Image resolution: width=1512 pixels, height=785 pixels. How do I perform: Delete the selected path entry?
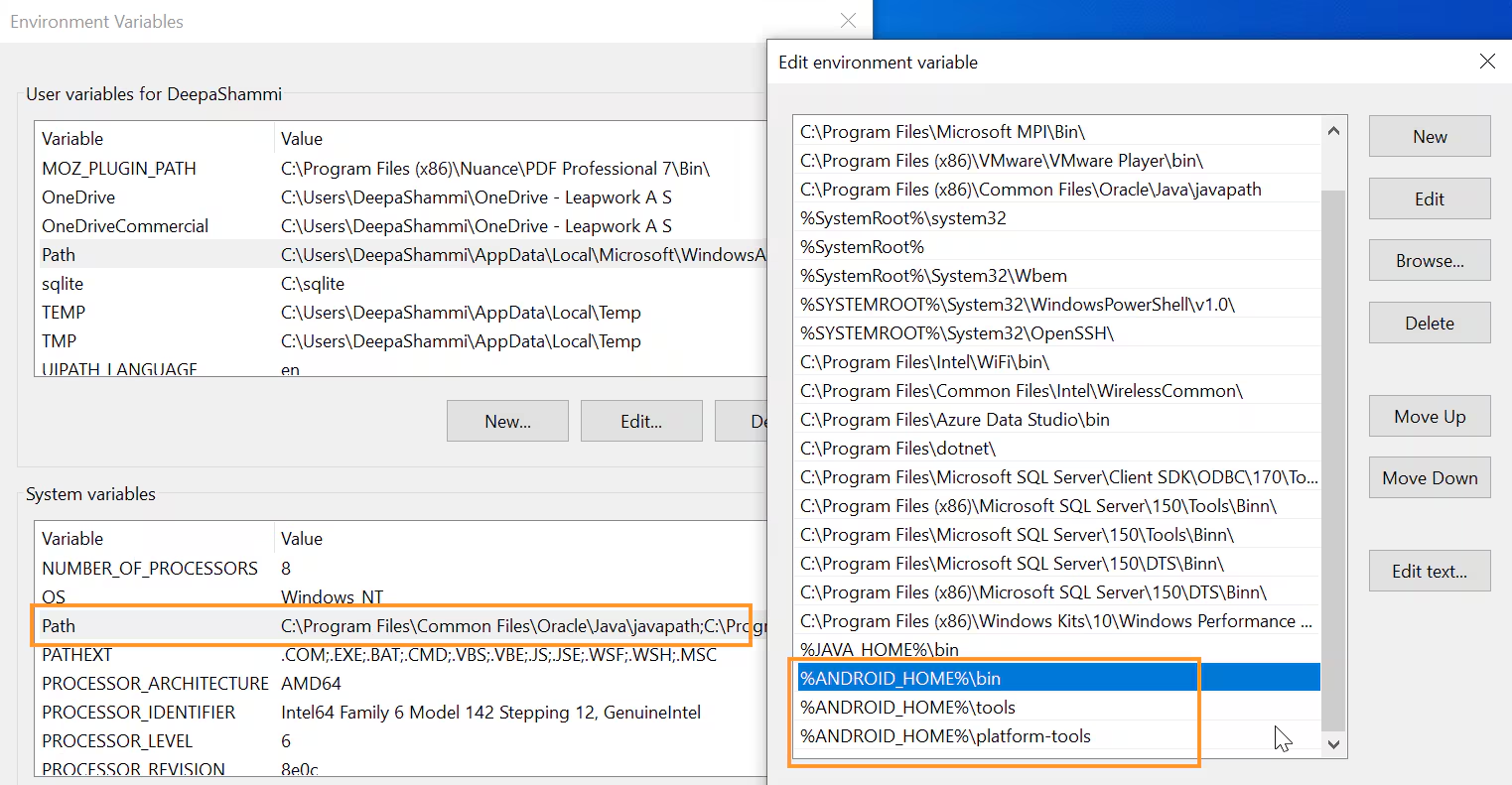(1429, 324)
